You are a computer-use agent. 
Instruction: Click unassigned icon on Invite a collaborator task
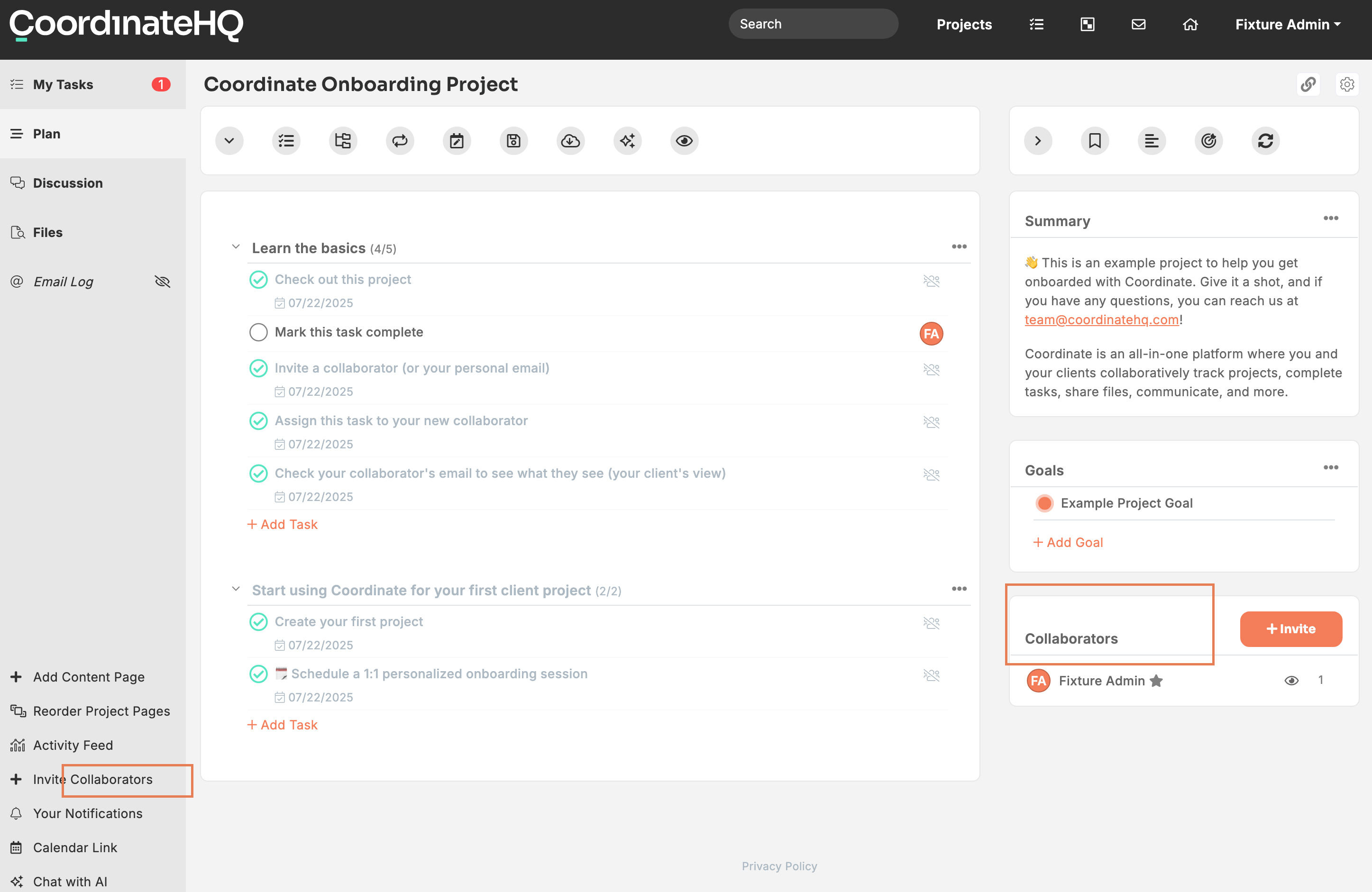[932, 369]
